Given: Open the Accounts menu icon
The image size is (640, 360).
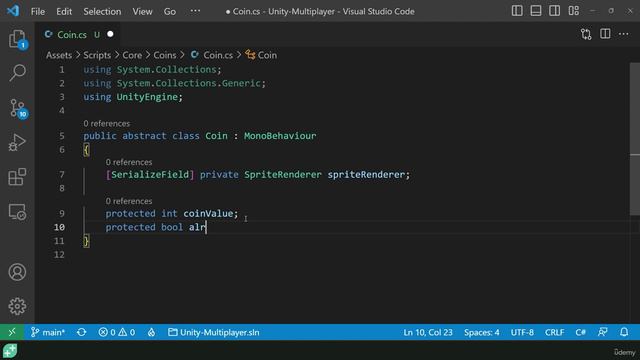Looking at the screenshot, I should pos(17,272).
